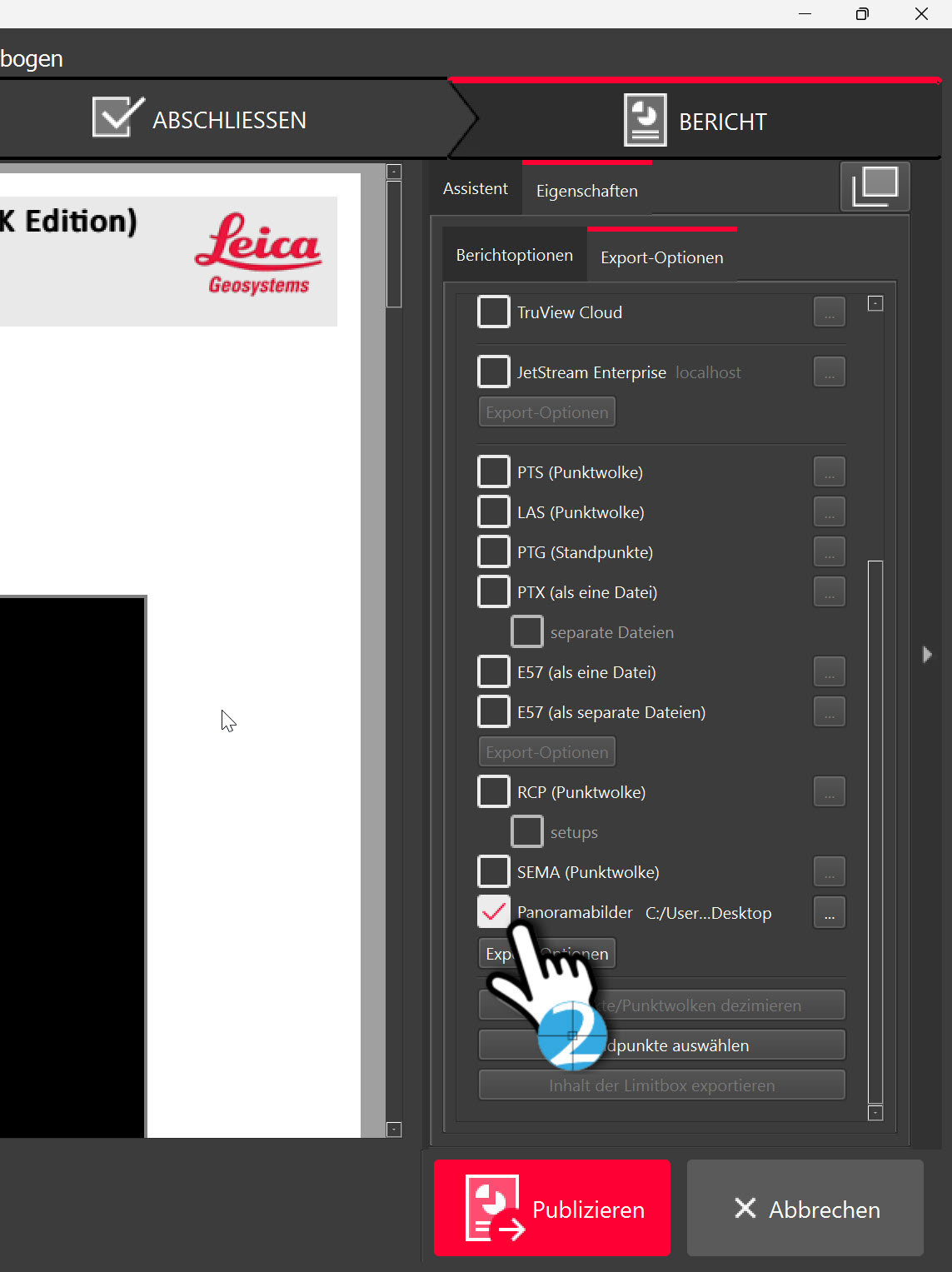Open PTG (Standpunkte) path ellipsis button

(830, 552)
